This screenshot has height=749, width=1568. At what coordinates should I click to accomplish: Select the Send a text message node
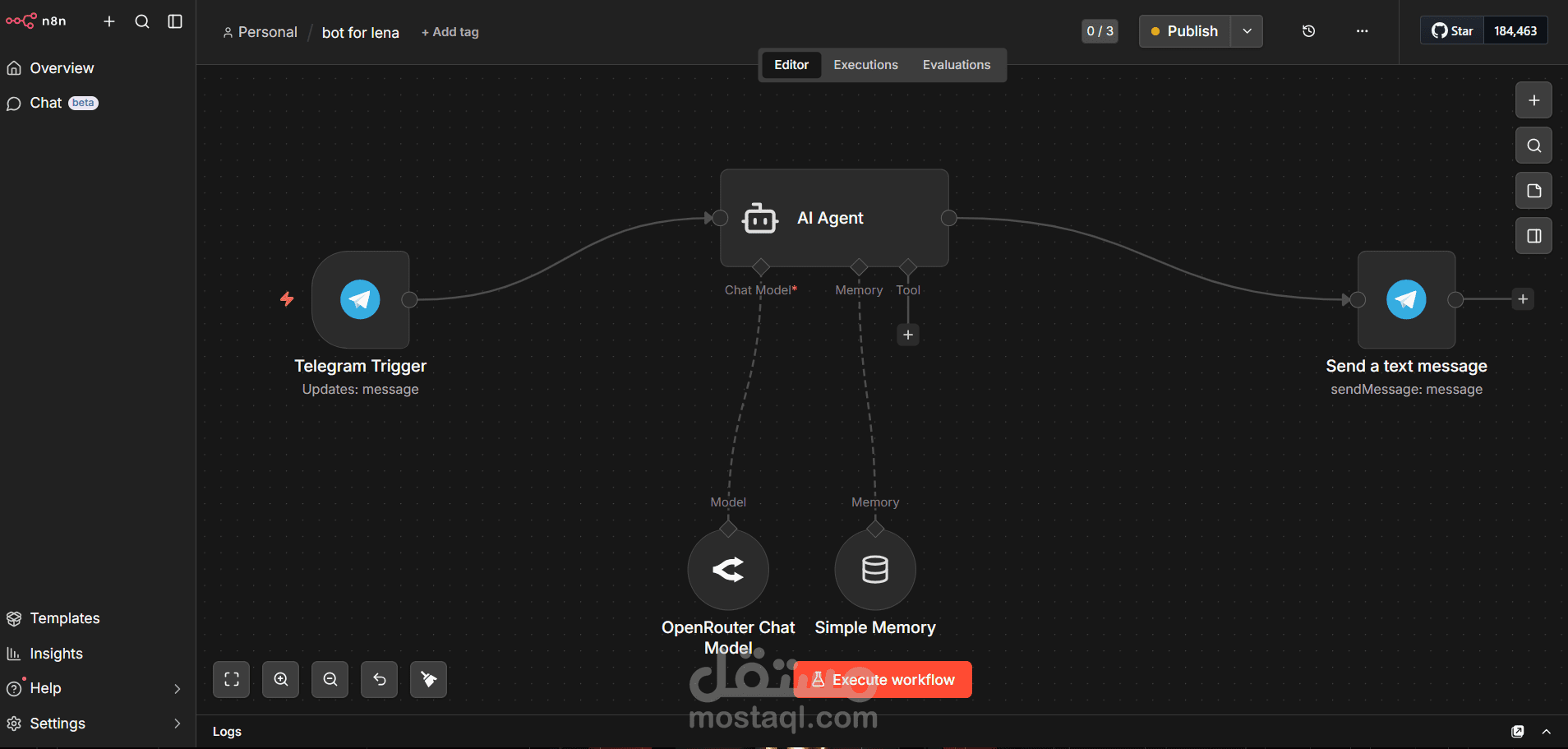coord(1406,299)
